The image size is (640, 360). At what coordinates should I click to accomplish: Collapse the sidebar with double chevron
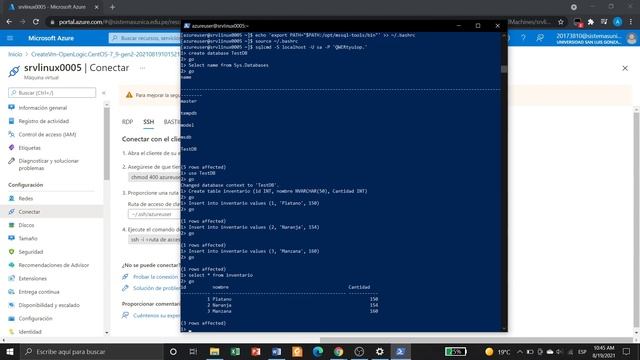coord(104,93)
